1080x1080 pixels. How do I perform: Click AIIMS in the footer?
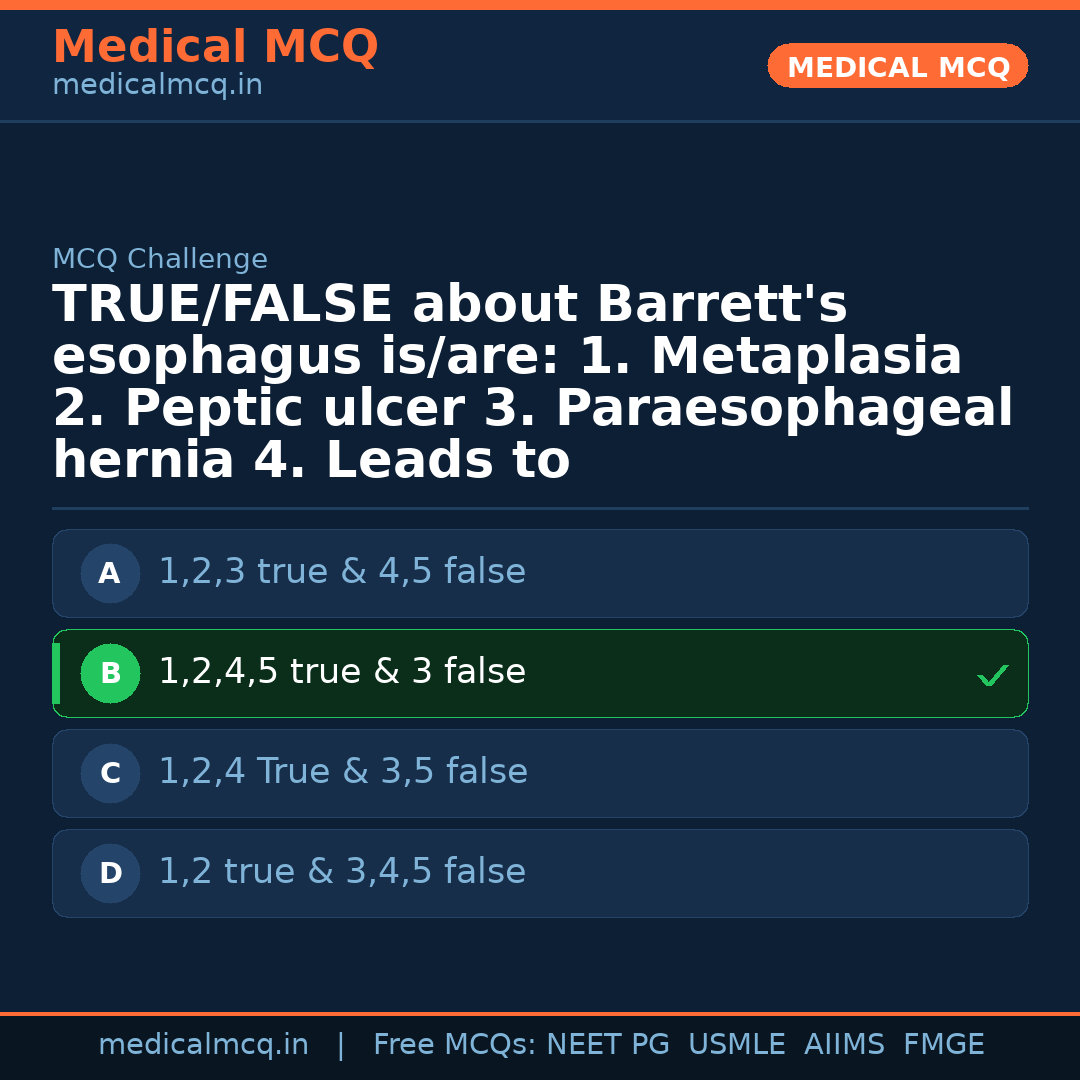pyautogui.click(x=844, y=1045)
